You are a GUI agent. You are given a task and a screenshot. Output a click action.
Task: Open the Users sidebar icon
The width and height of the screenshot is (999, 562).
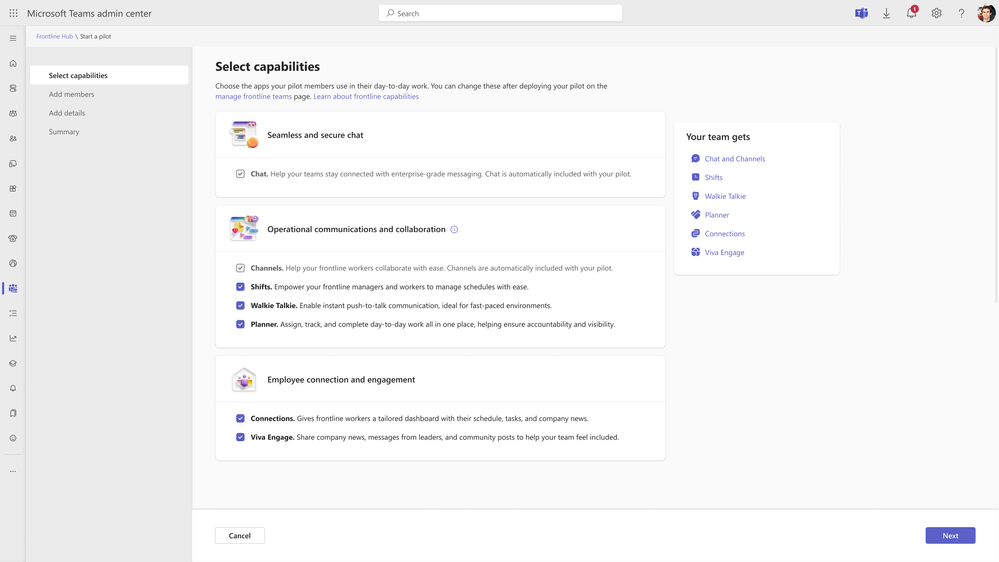tap(13, 138)
